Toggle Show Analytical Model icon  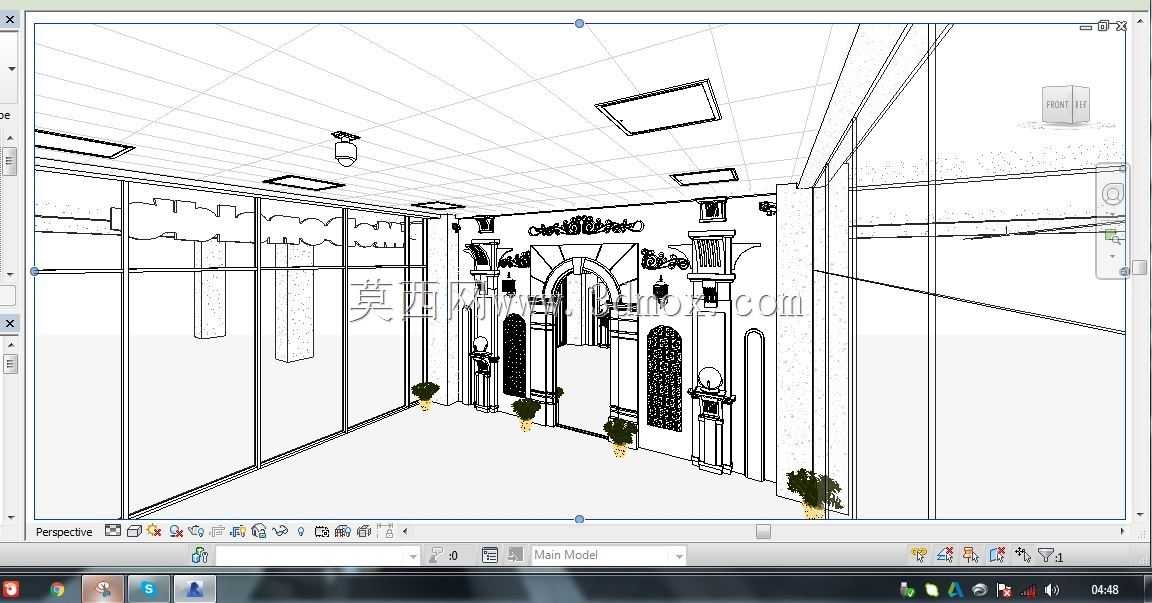(x=342, y=531)
